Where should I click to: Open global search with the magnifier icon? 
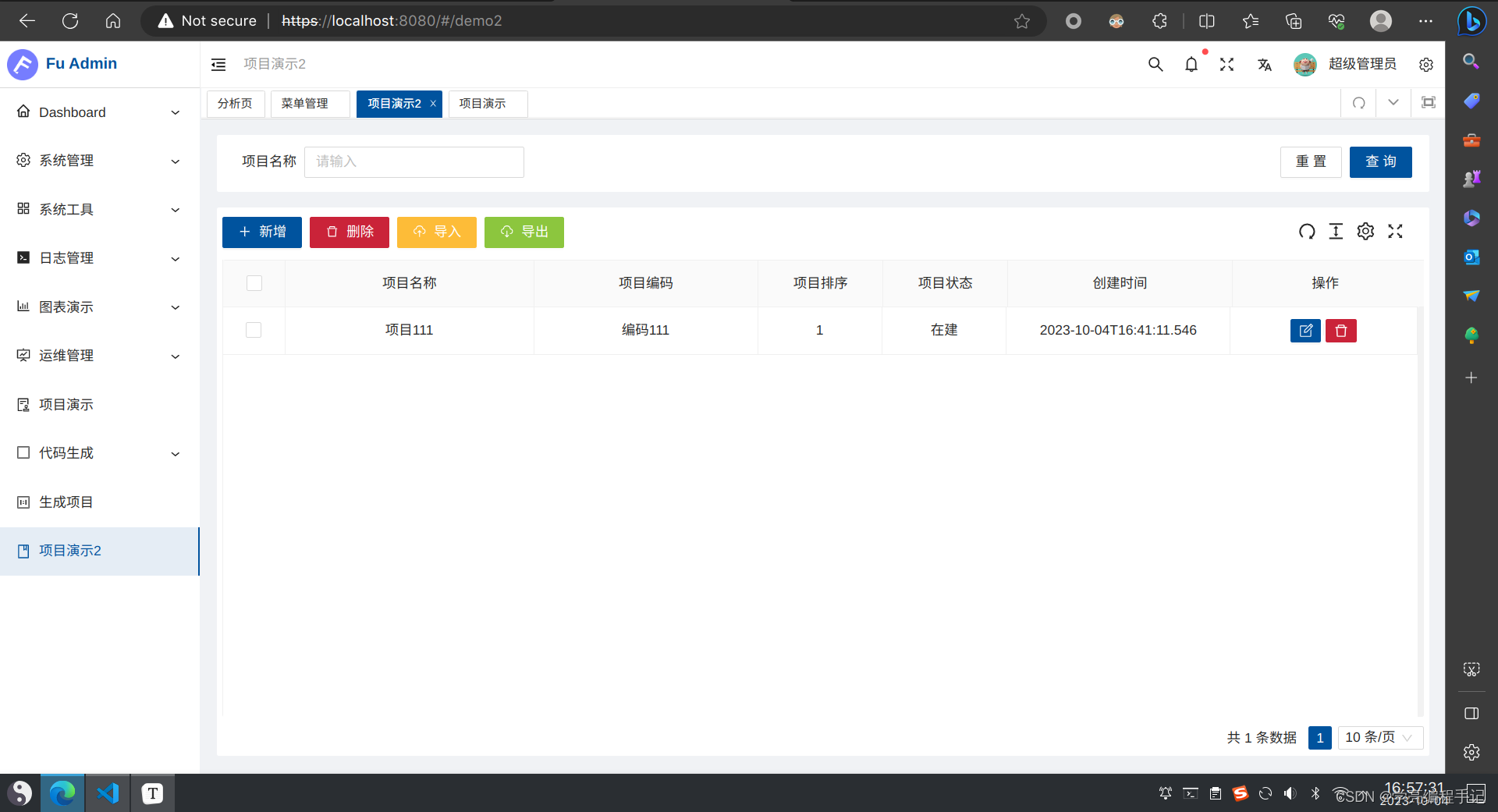pos(1155,65)
